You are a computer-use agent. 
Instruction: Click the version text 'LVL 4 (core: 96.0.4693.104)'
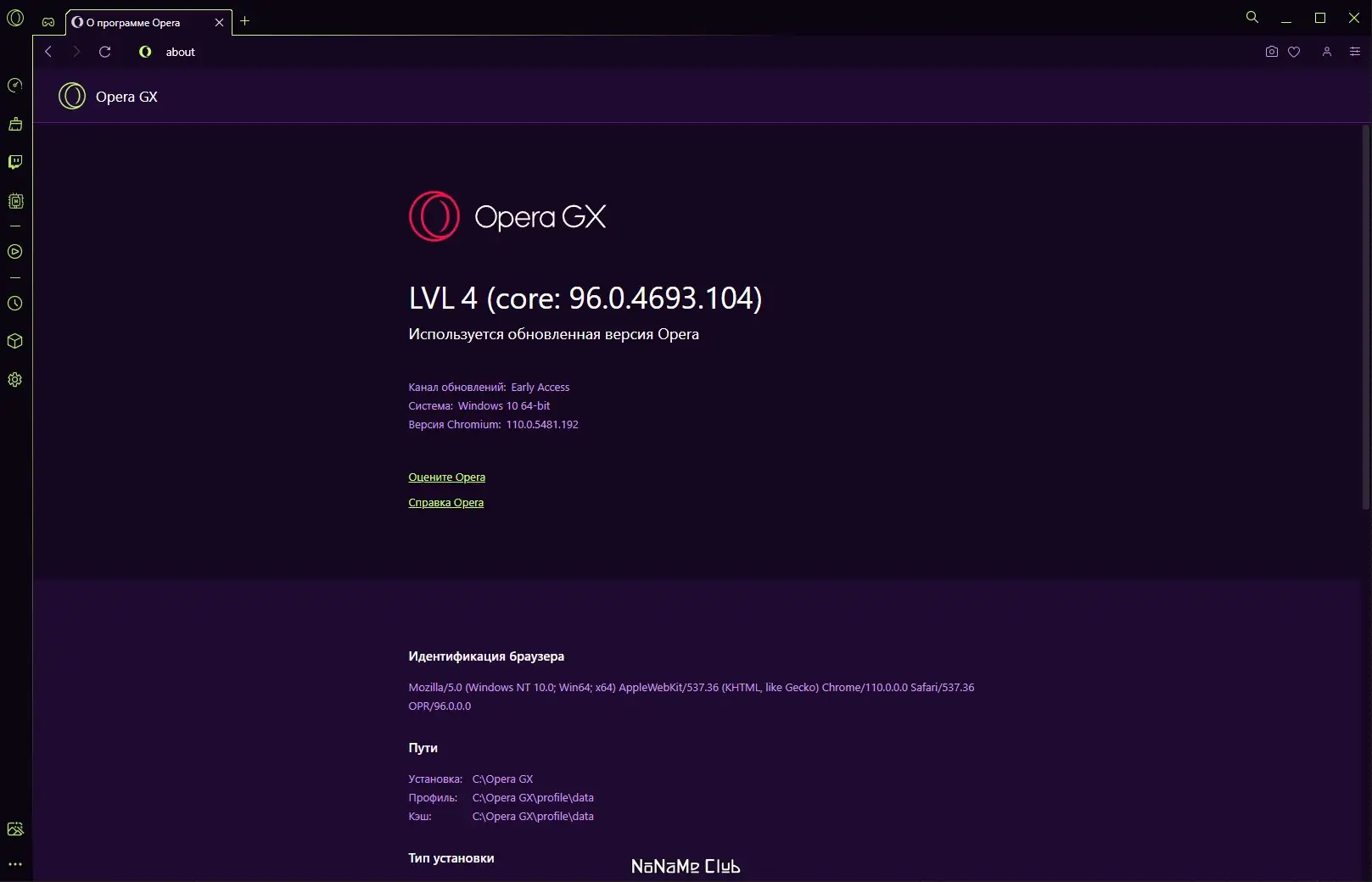[585, 298]
